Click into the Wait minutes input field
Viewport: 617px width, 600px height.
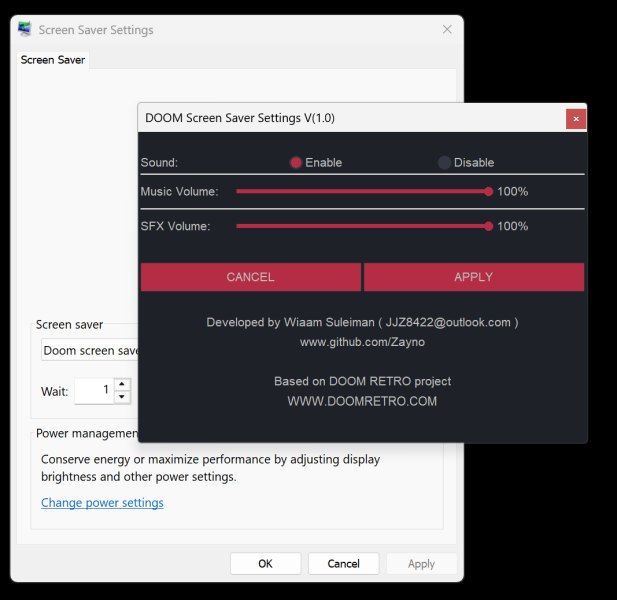tap(93, 391)
